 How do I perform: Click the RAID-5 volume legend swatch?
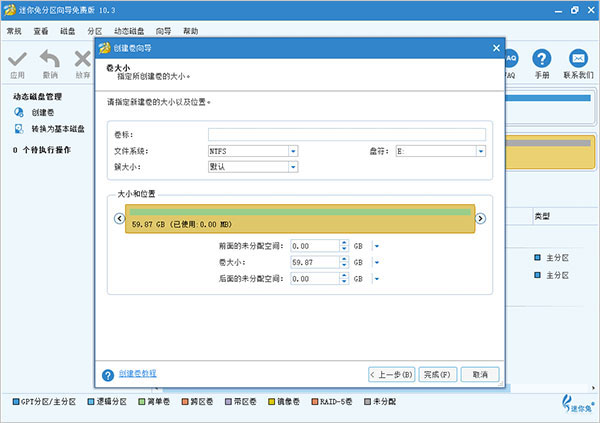tap(315, 402)
